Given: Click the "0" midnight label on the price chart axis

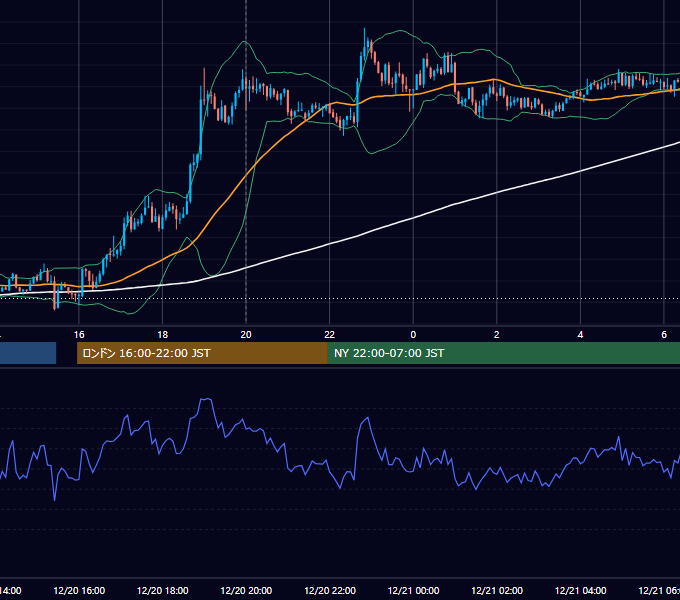Looking at the screenshot, I should (x=413, y=335).
